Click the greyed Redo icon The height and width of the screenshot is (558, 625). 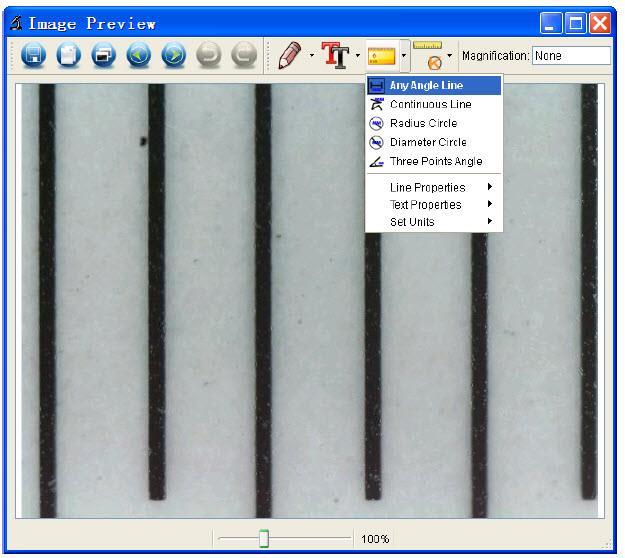[244, 55]
